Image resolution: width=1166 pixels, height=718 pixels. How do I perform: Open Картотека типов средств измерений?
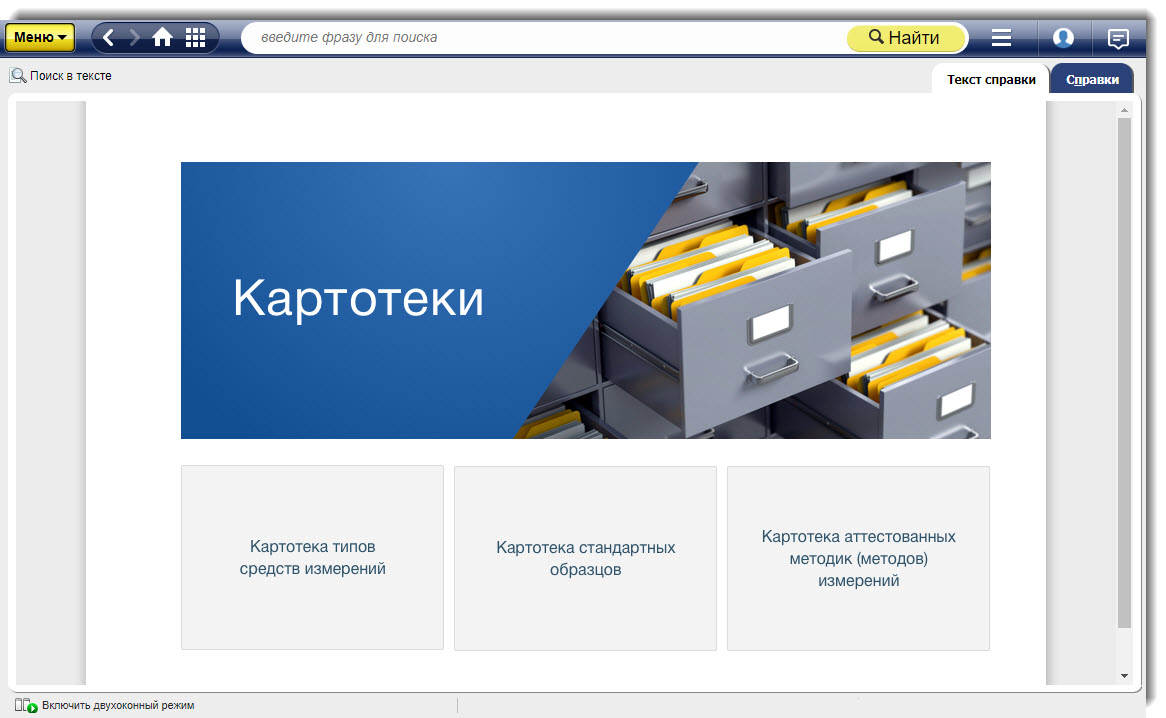point(312,557)
